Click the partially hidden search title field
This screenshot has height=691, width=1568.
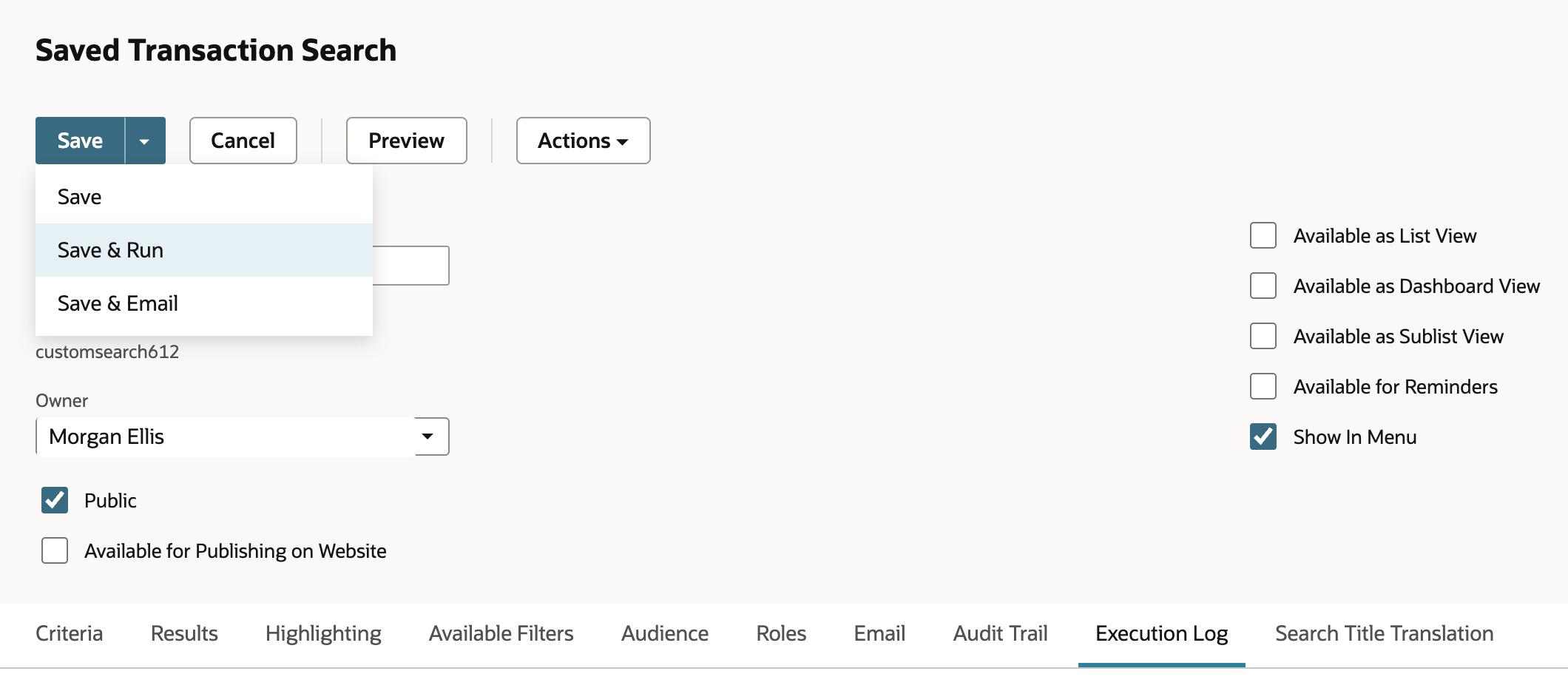point(411,266)
